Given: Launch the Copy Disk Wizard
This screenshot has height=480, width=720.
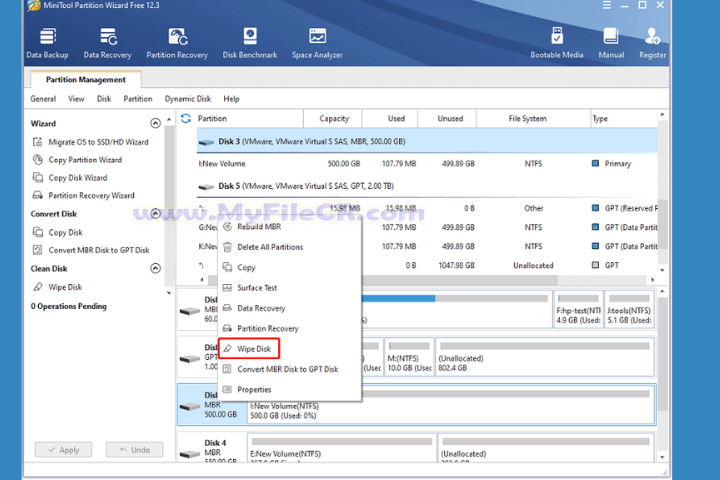Looking at the screenshot, I should [70, 178].
